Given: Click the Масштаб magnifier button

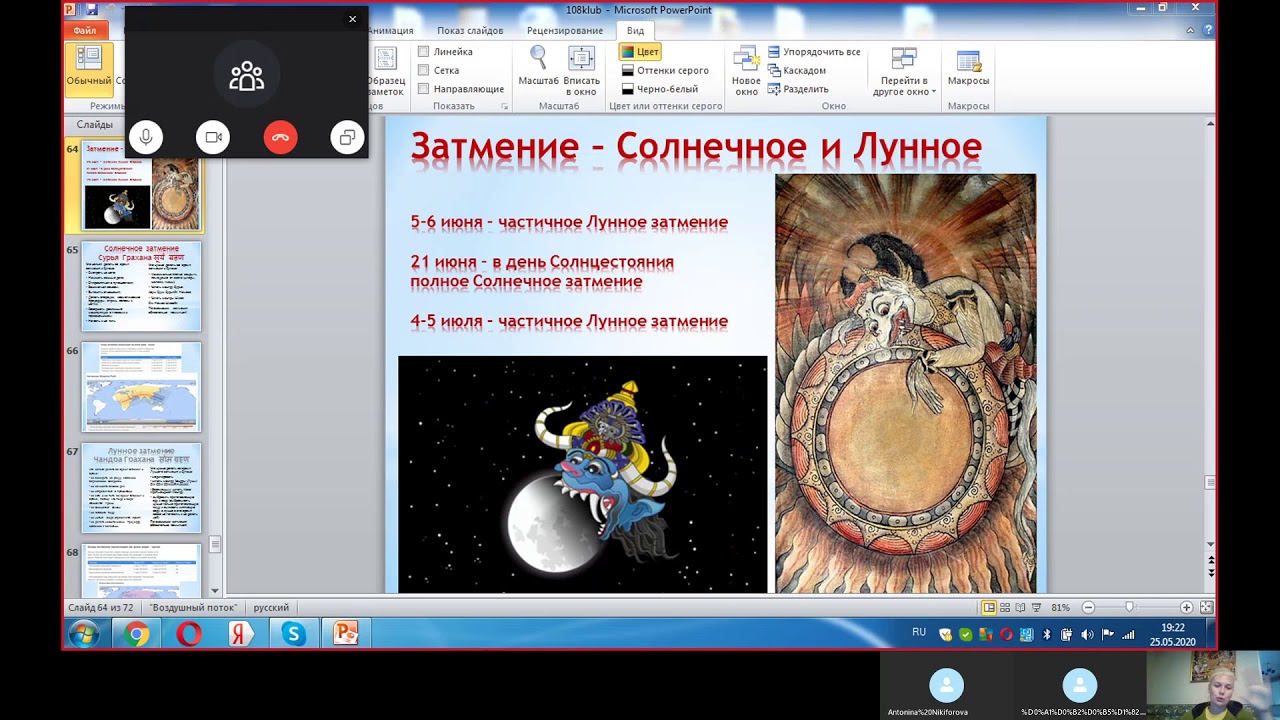Looking at the screenshot, I should point(538,69).
